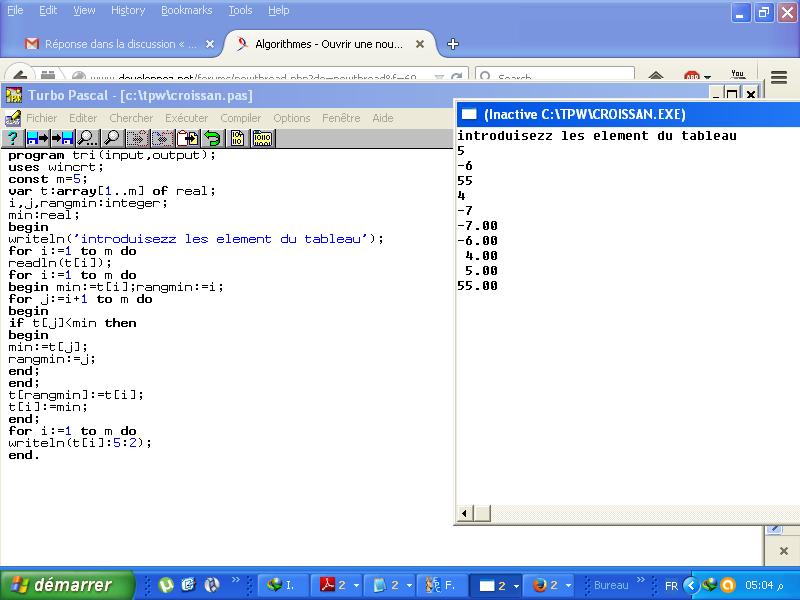Close the Gmail 'Réponse dans la discussion' tab

pos(210,44)
